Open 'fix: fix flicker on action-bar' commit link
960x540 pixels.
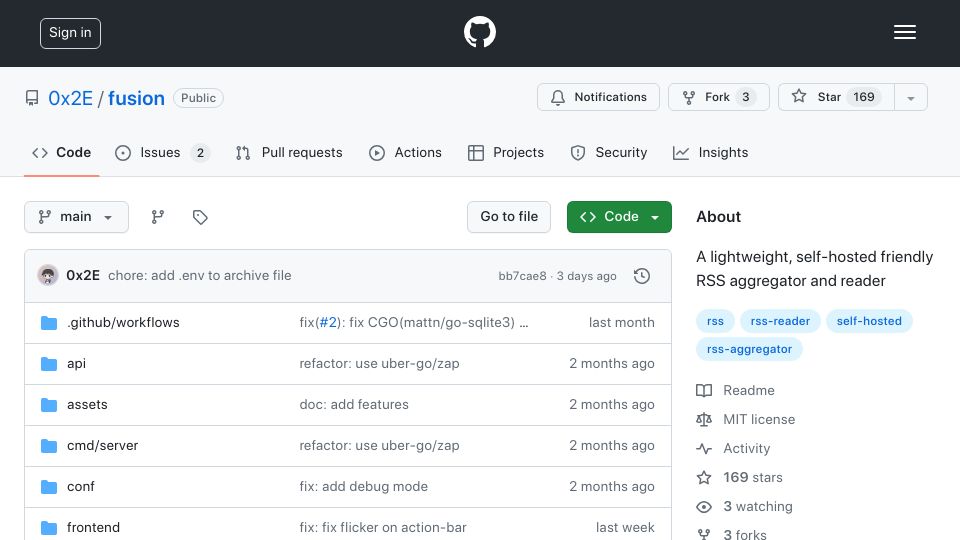tap(383, 528)
